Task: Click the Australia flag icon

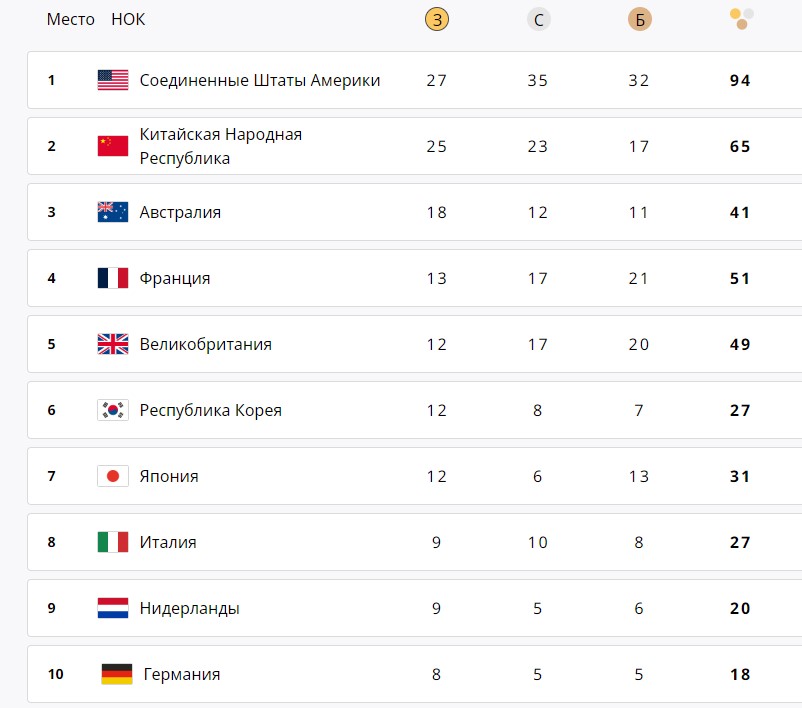Action: pyautogui.click(x=113, y=212)
